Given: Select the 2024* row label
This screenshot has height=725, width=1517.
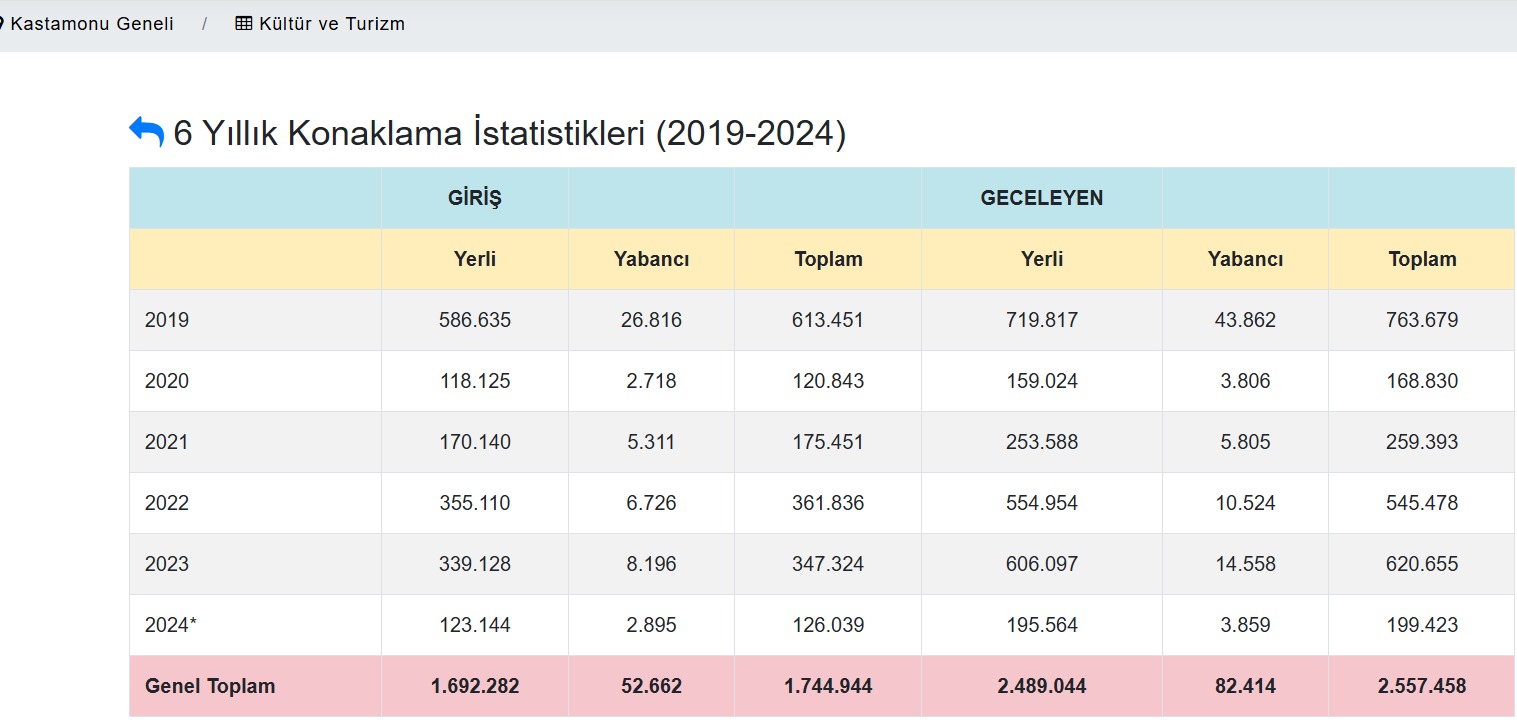Looking at the screenshot, I should point(171,625).
